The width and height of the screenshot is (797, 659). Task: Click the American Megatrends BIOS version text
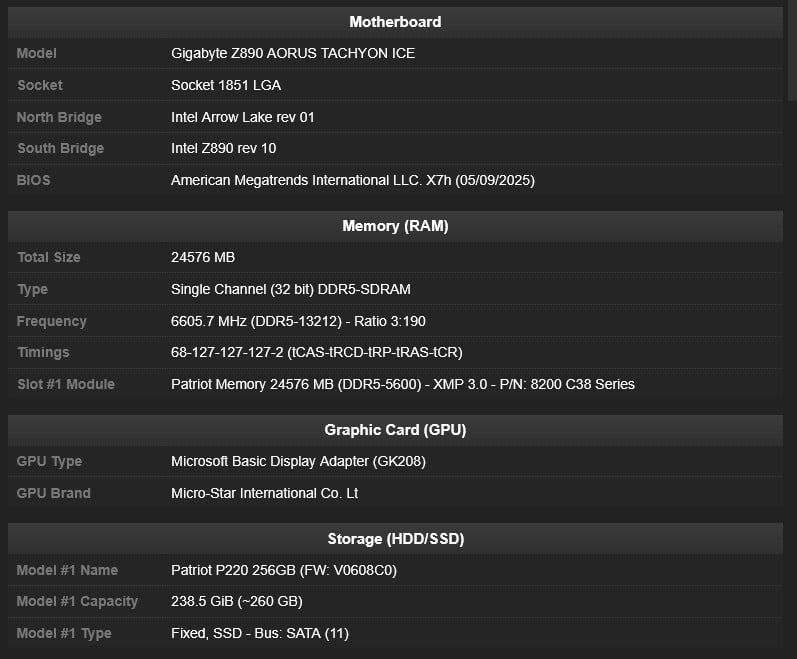353,180
